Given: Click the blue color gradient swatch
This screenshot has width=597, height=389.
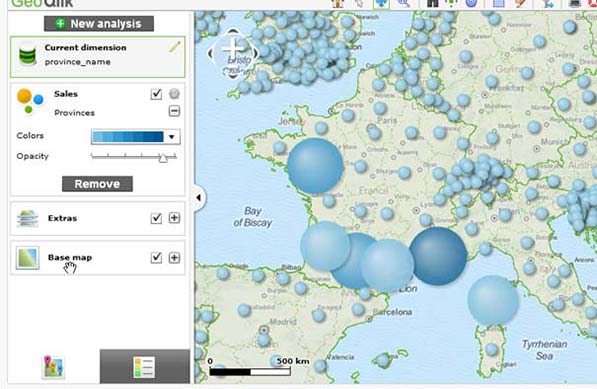Looking at the screenshot, I should 128,137.
